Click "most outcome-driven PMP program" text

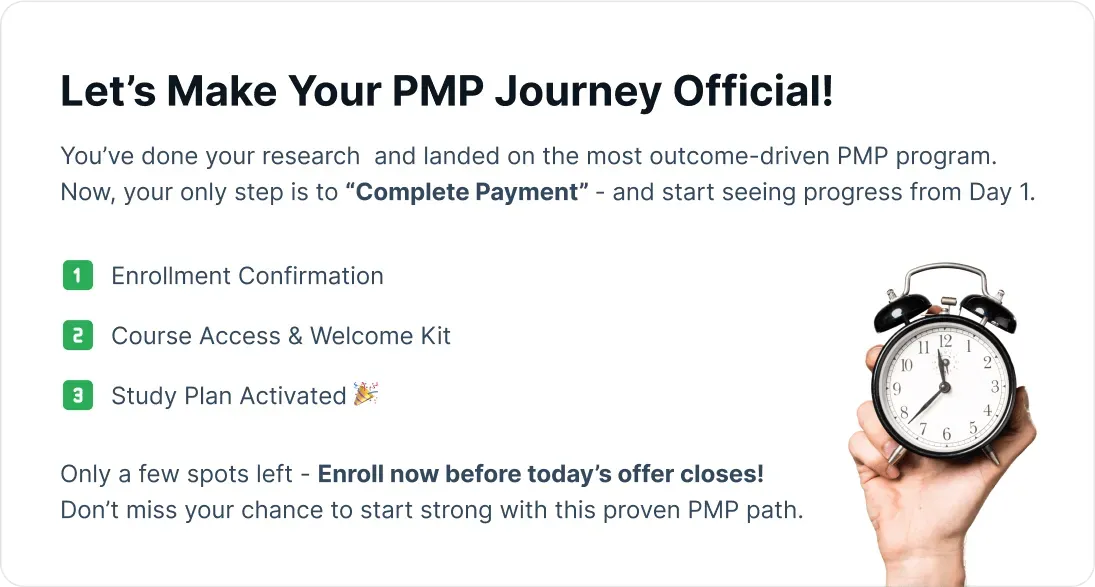point(791,156)
